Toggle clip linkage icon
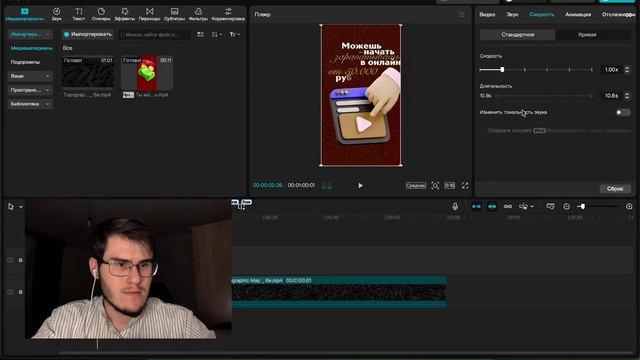Screen dimensions: 640x360 click(508, 207)
